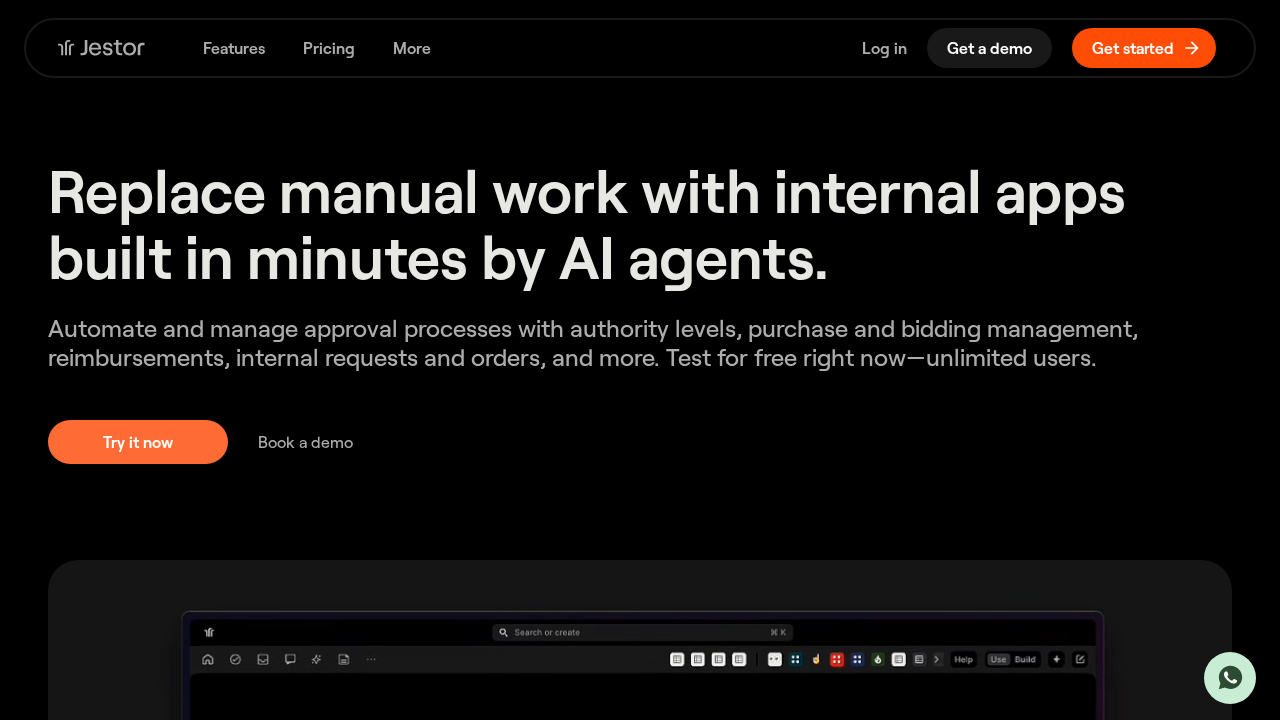Click the chat bubble icon in preview toolbar
The width and height of the screenshot is (1280, 720).
pyautogui.click(x=290, y=660)
